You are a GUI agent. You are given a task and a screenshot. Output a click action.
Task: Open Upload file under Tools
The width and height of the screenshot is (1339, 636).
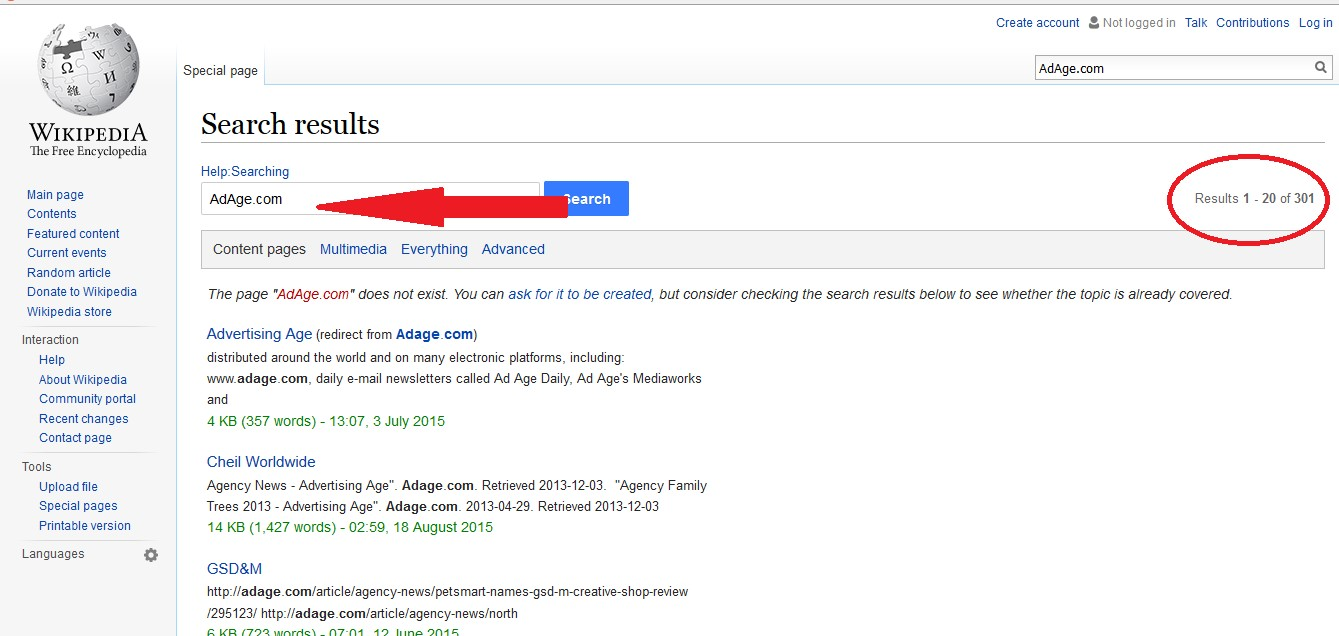pos(68,487)
